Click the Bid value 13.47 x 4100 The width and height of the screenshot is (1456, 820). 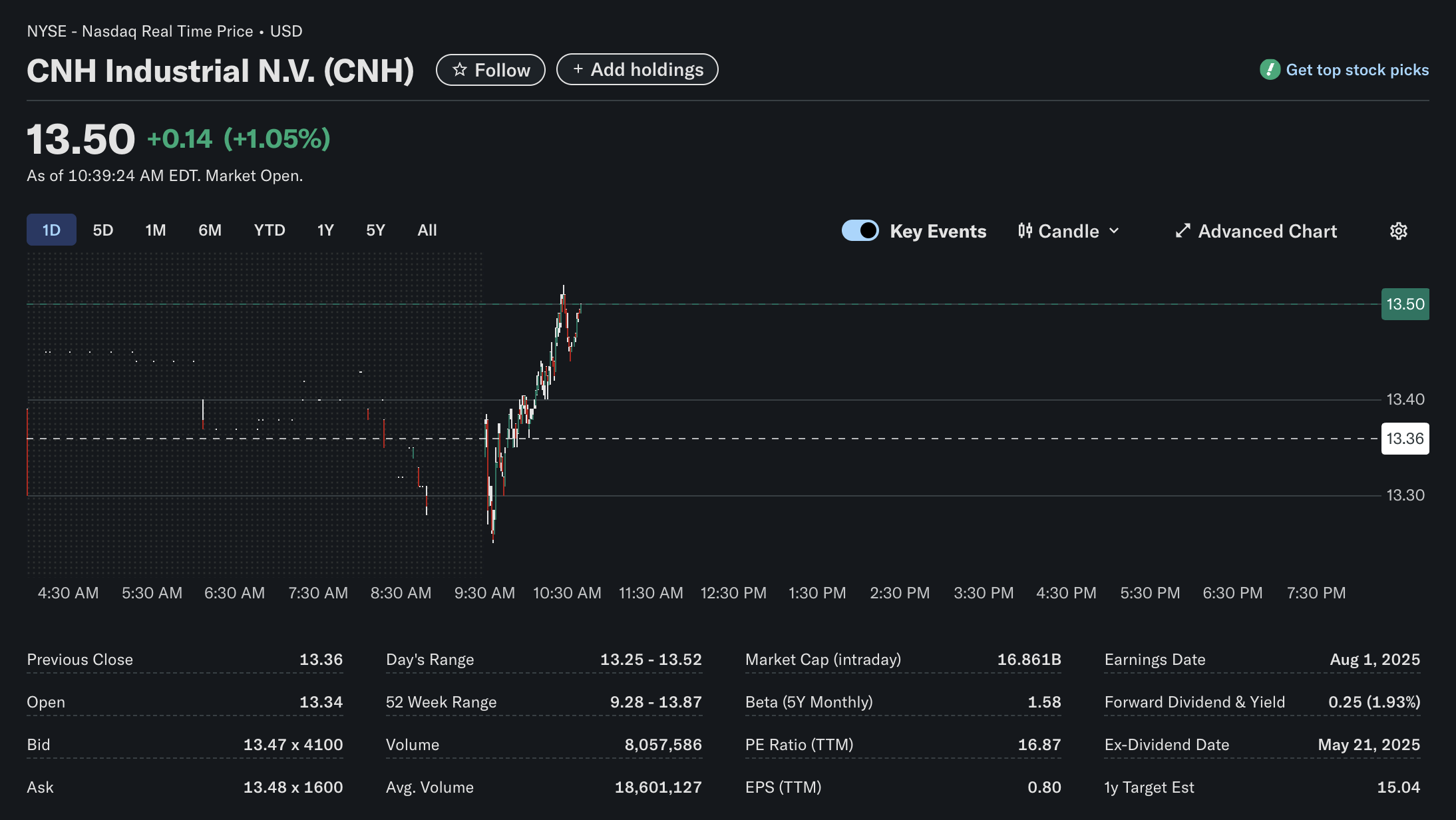(x=293, y=745)
